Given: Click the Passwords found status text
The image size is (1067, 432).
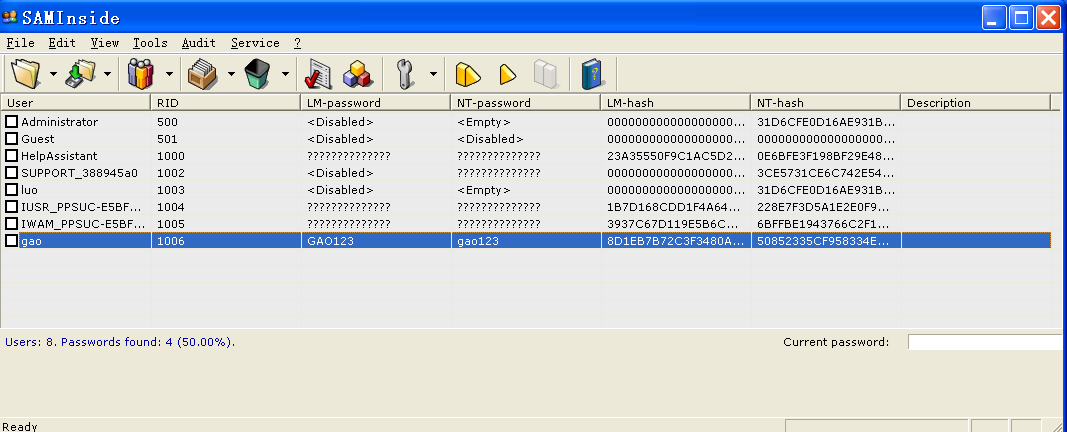Looking at the screenshot, I should [120, 342].
